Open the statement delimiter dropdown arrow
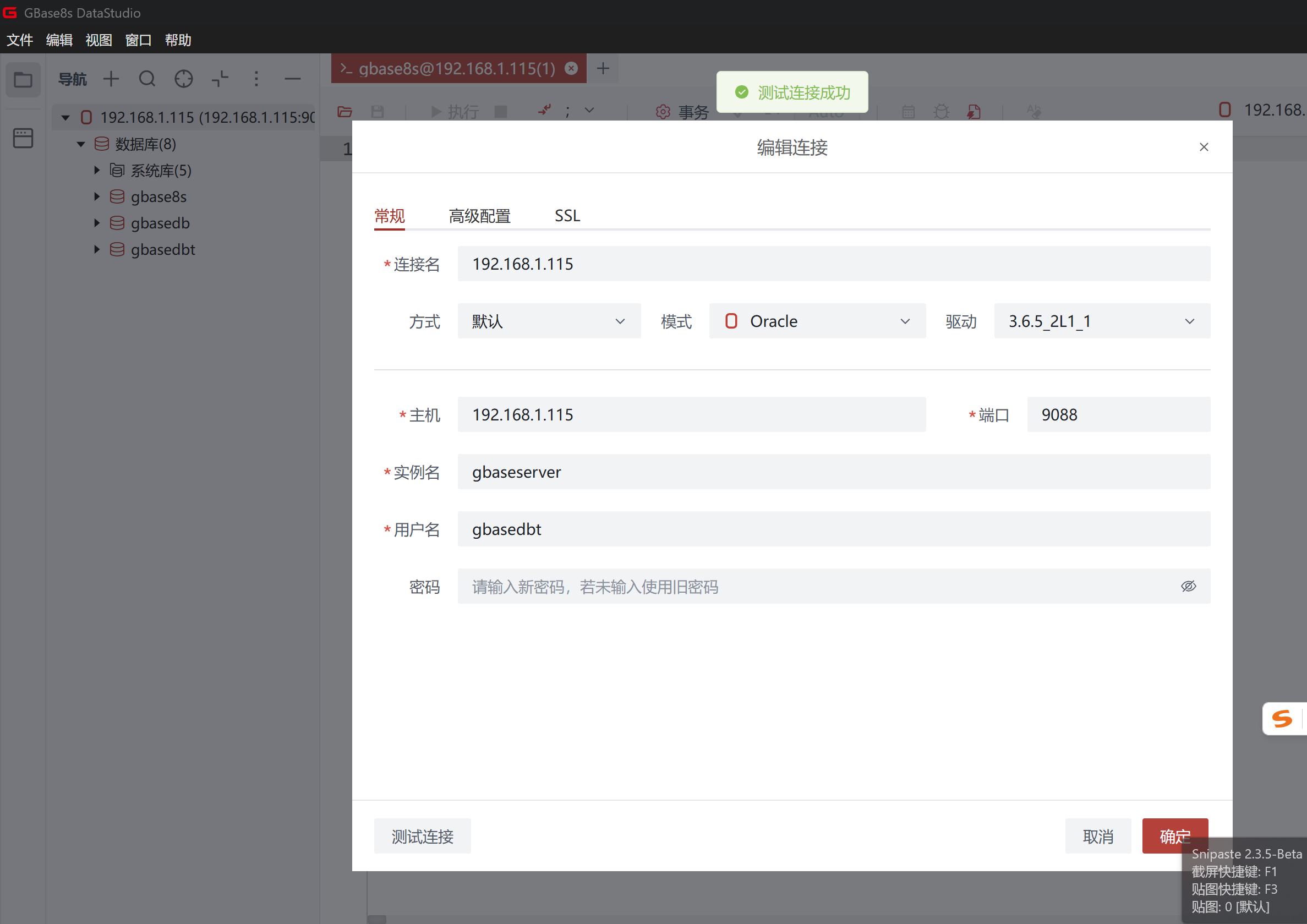The width and height of the screenshot is (1307, 924). 589,111
